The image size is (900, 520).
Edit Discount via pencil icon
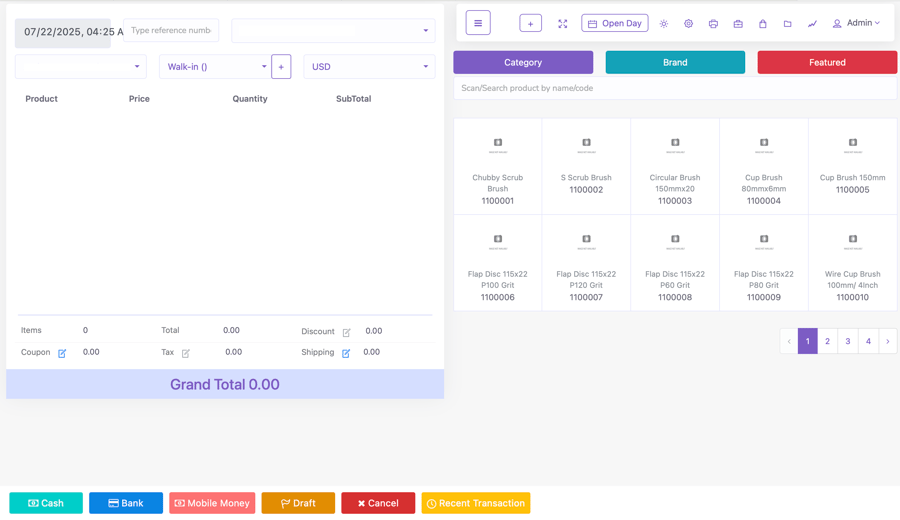(x=346, y=332)
